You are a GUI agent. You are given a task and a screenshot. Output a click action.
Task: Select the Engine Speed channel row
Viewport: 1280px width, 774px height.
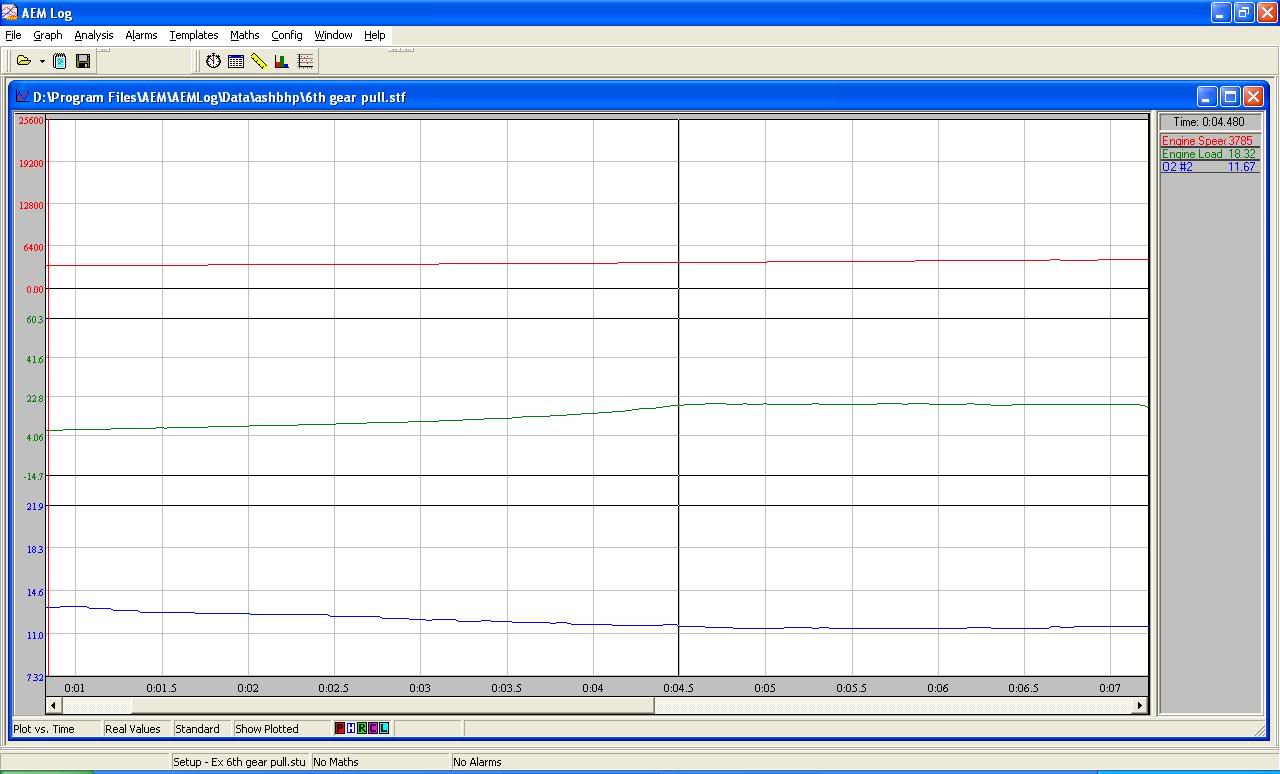point(1209,141)
